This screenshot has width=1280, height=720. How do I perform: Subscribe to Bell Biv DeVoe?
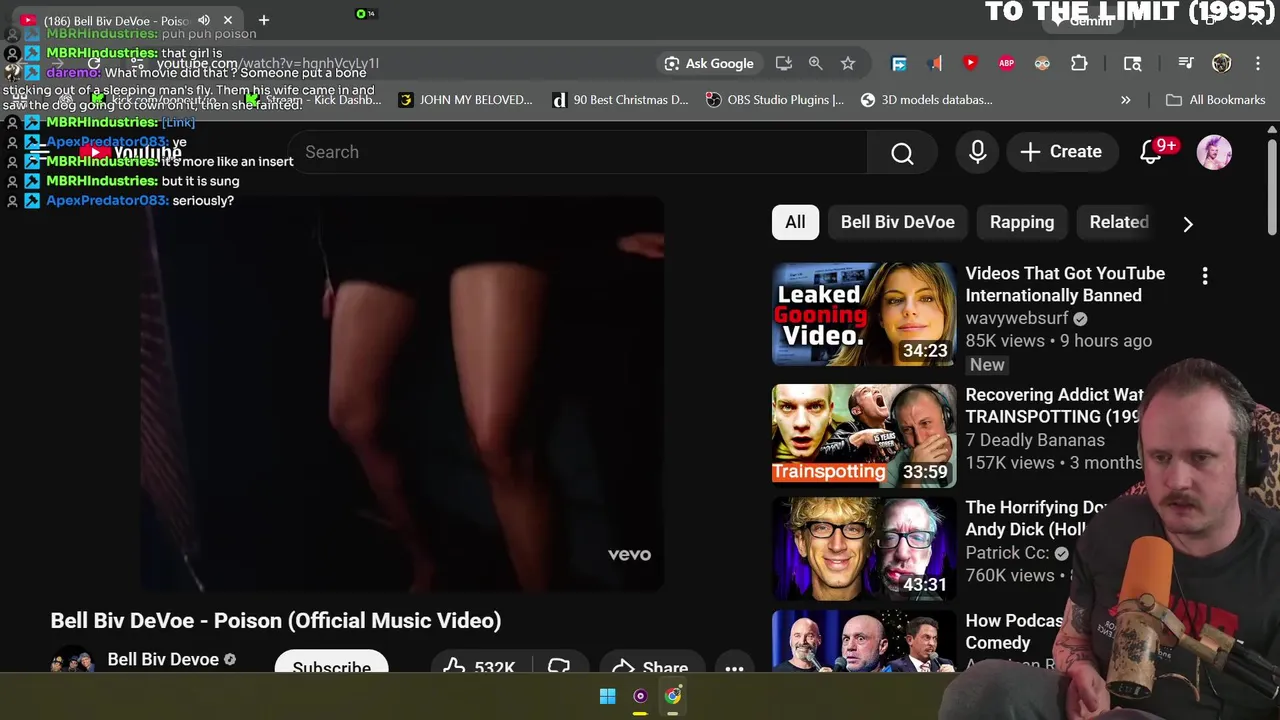pos(331,664)
